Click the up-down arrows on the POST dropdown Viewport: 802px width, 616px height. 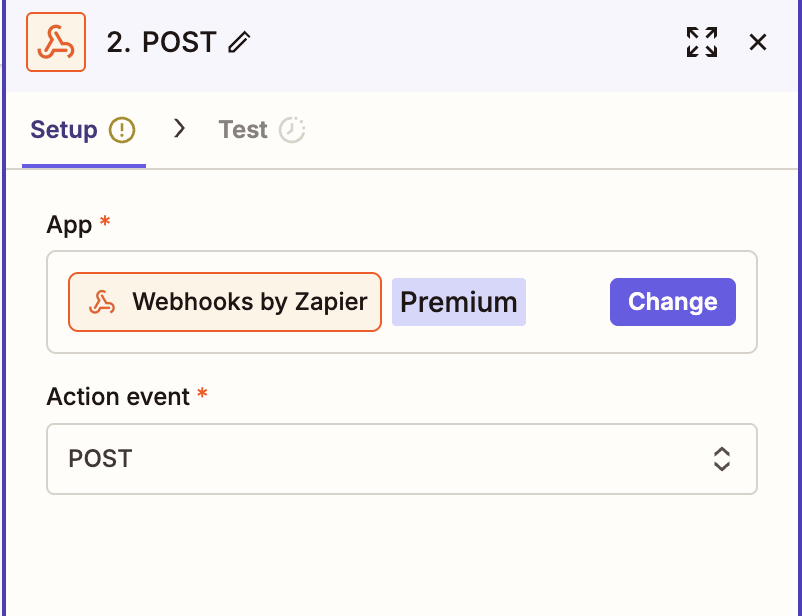pos(722,459)
